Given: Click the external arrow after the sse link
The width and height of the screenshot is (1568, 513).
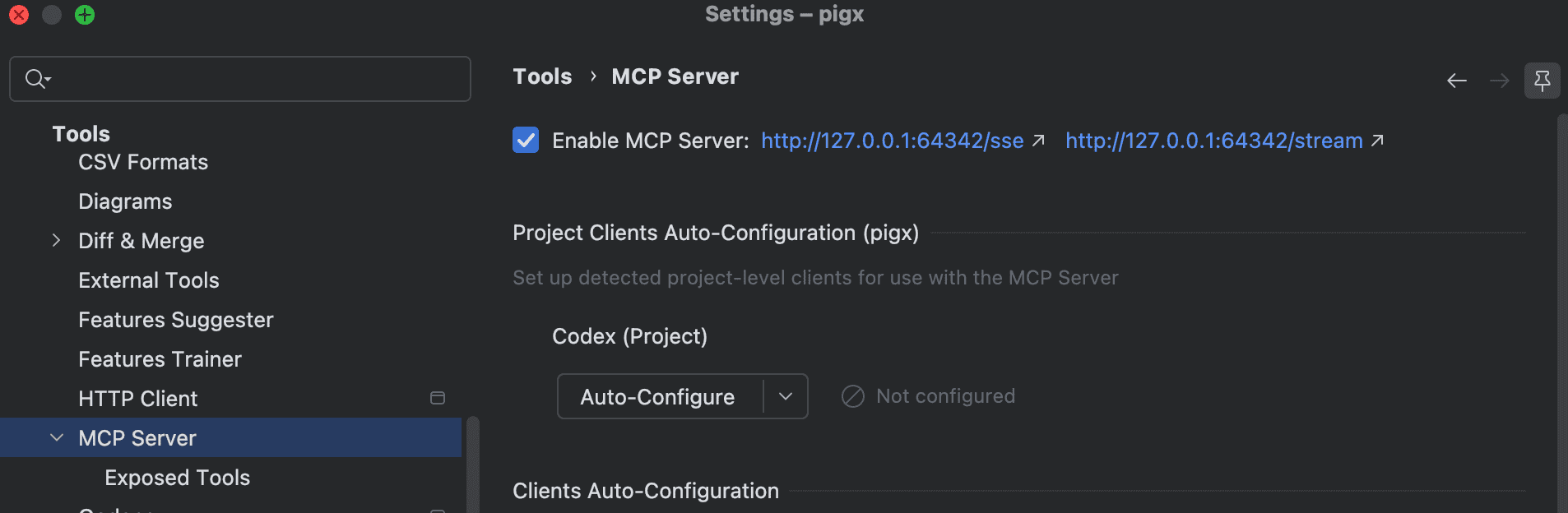Looking at the screenshot, I should tap(1039, 141).
